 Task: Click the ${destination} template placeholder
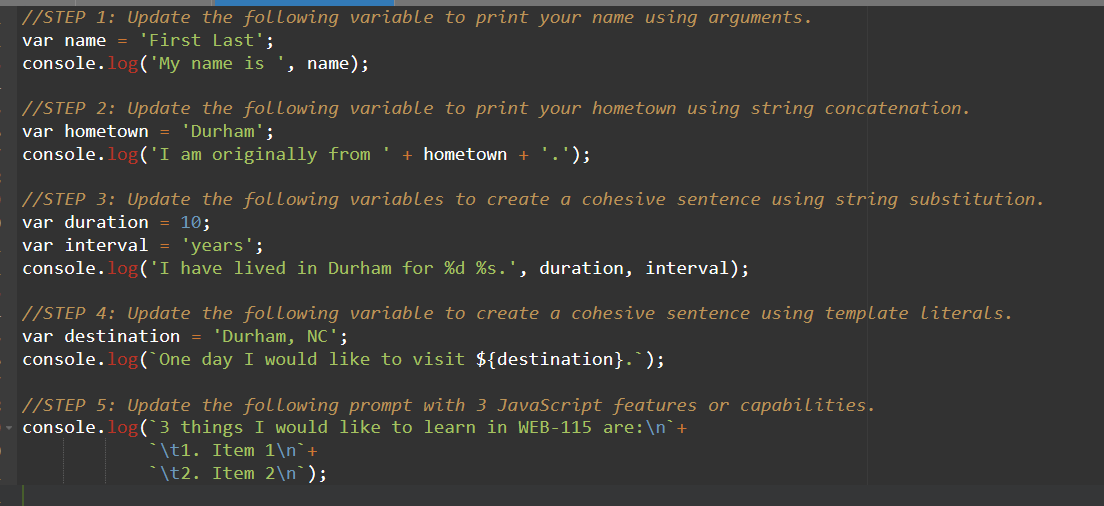[x=549, y=360]
